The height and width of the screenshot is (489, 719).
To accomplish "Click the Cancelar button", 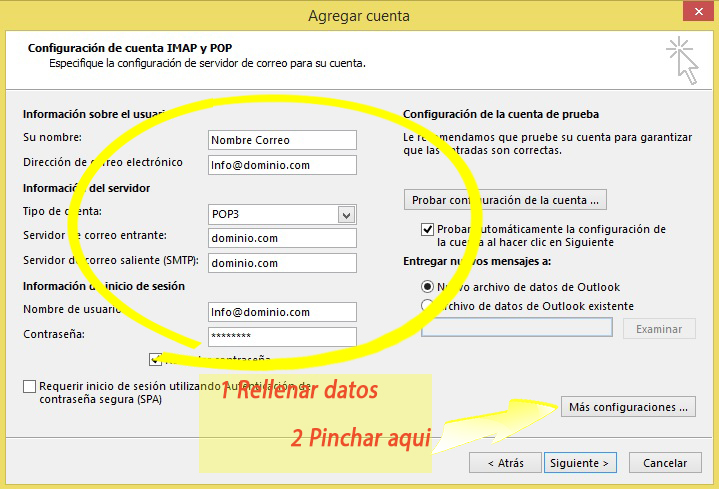I will 665,463.
